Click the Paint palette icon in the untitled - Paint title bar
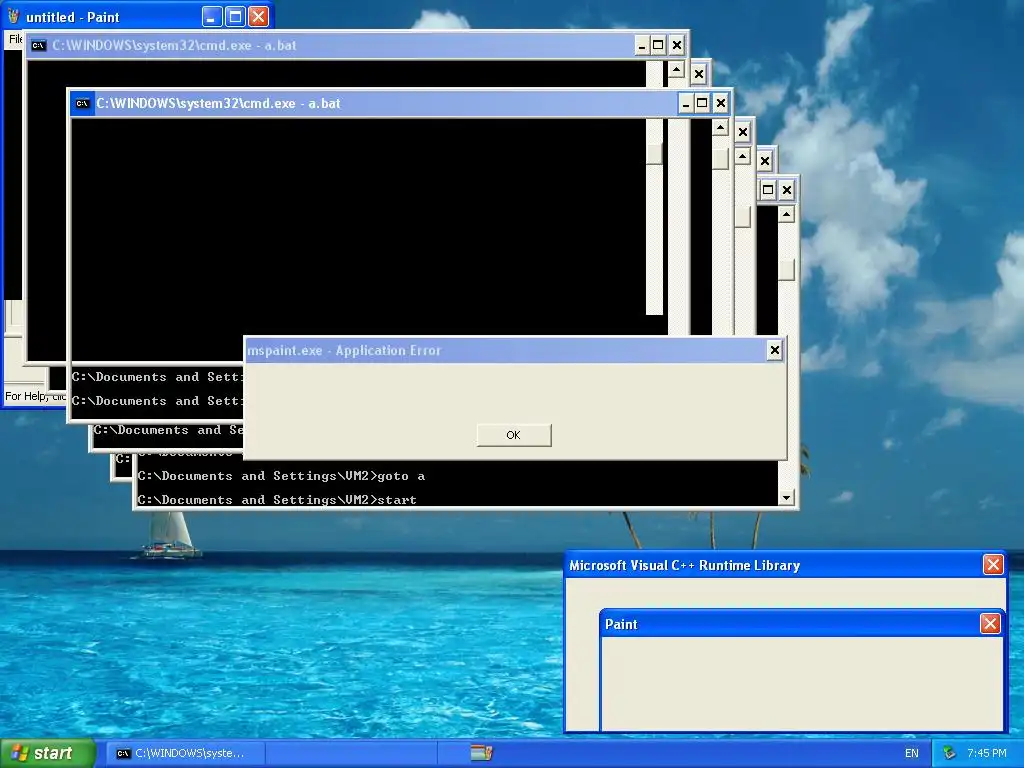The image size is (1024, 768). [13, 16]
